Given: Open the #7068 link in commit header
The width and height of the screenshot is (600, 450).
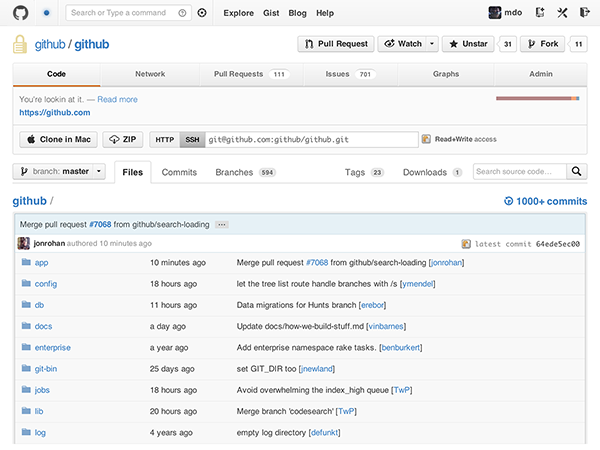Looking at the screenshot, I should click(x=100, y=225).
